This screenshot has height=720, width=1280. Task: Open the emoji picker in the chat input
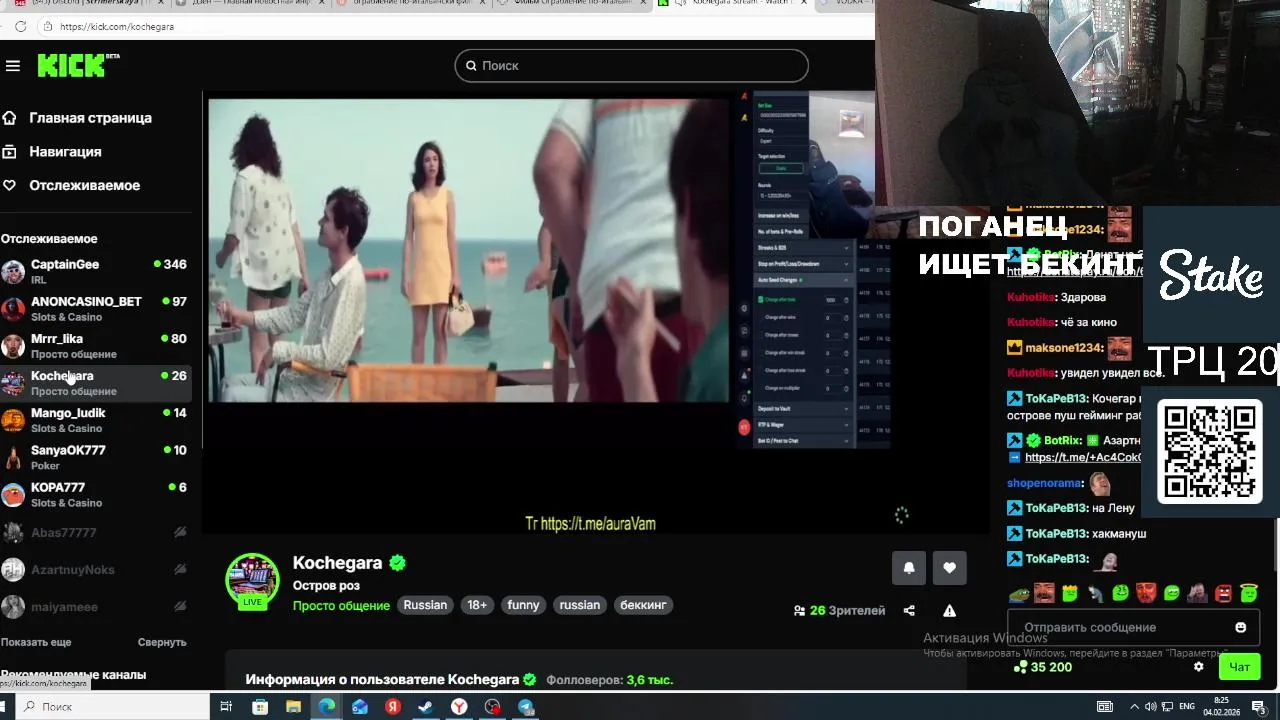[1241, 628]
